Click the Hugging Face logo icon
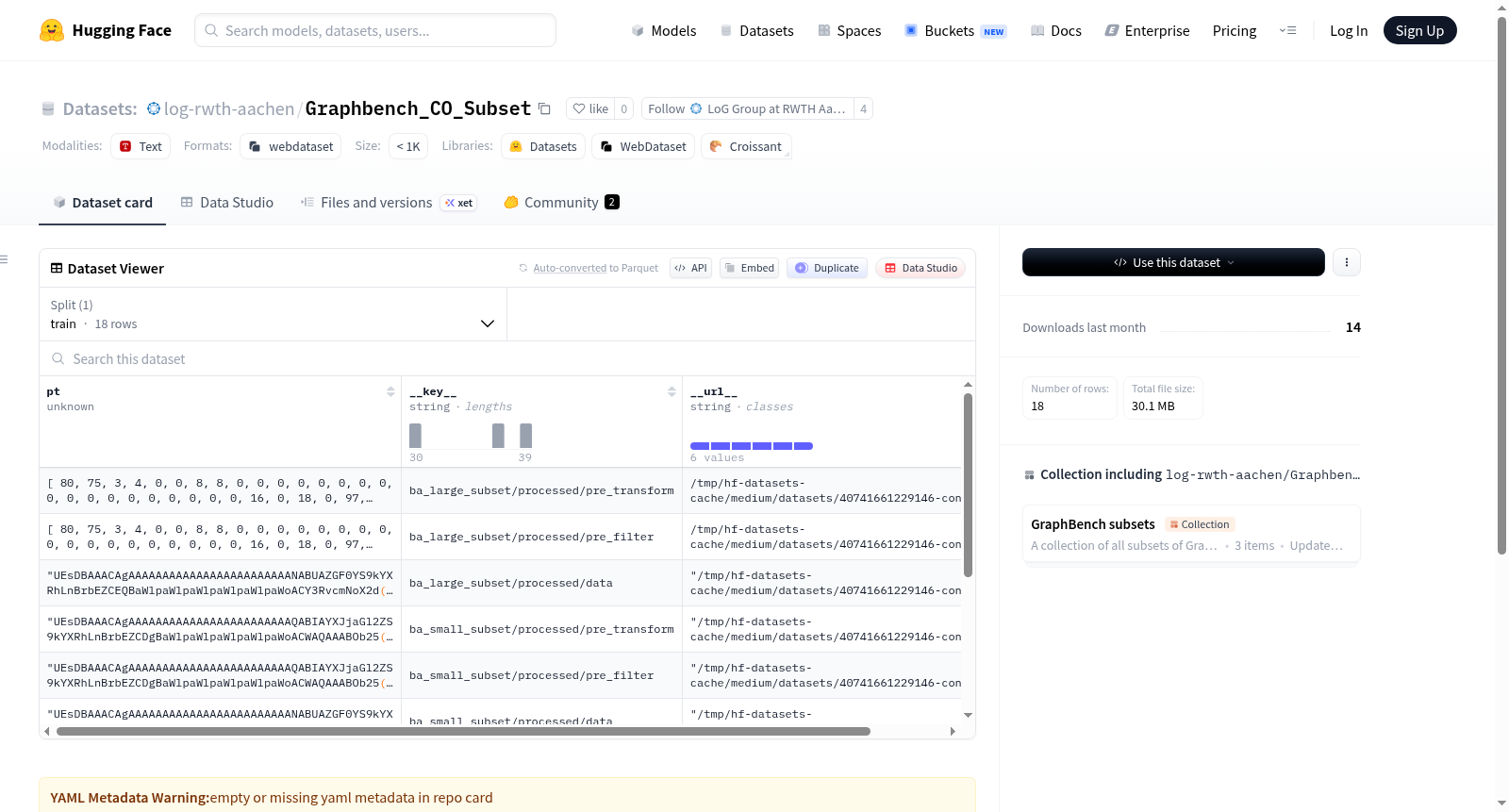Screen dimensions: 1509x812 pyautogui.click(x=52, y=30)
